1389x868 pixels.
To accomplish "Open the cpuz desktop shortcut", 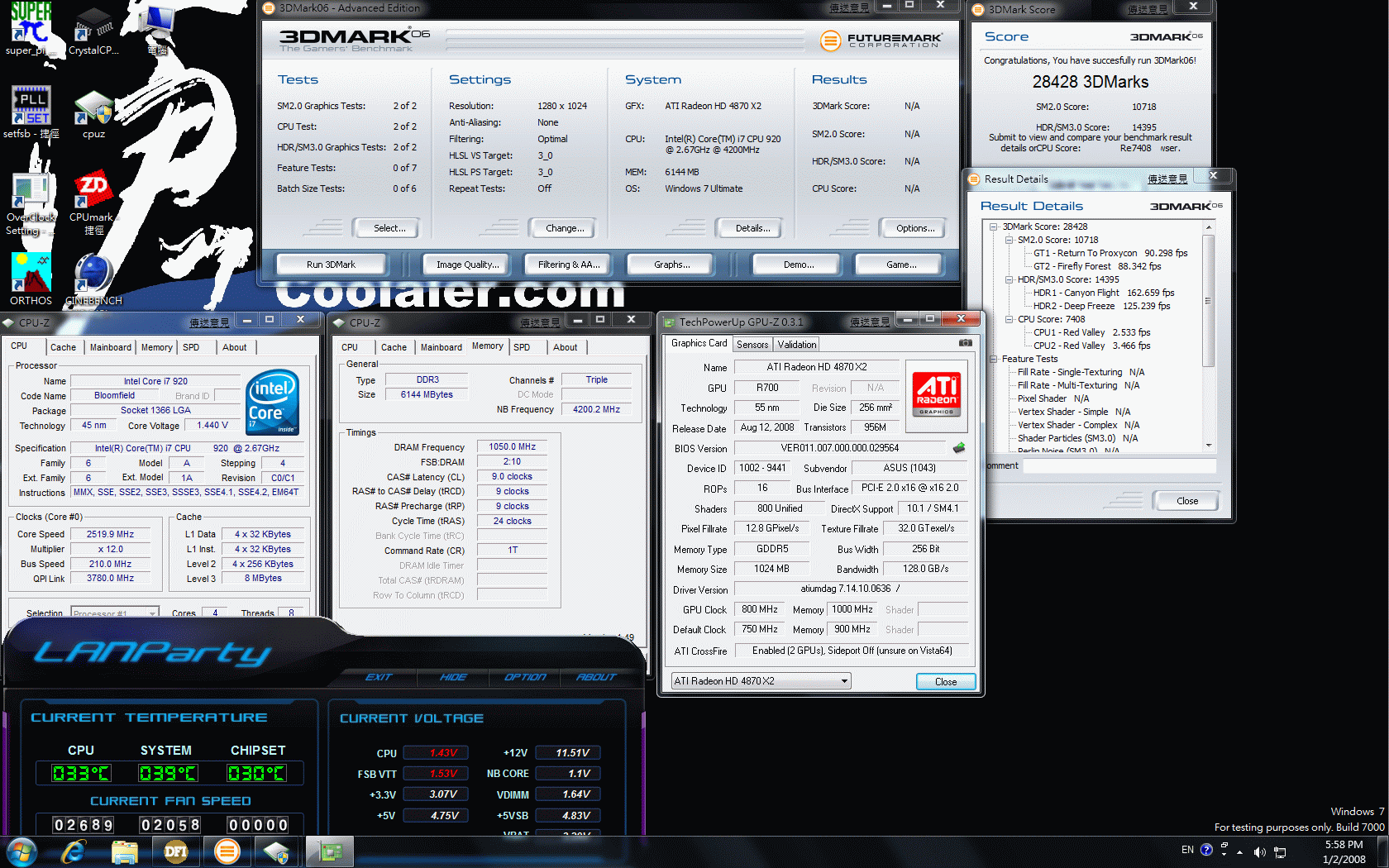I will (93, 113).
